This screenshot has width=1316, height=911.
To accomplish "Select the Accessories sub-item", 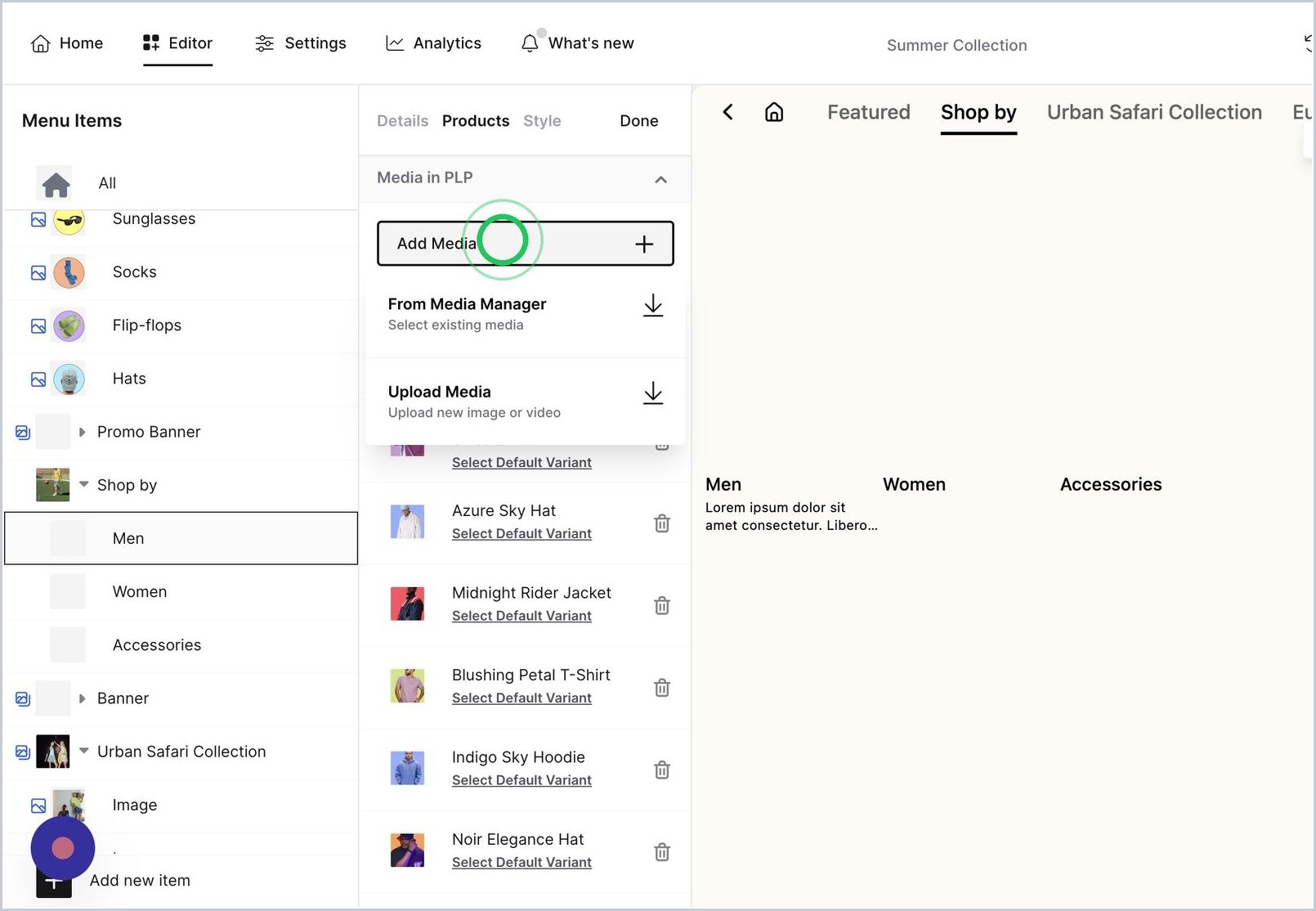I will point(181,645).
